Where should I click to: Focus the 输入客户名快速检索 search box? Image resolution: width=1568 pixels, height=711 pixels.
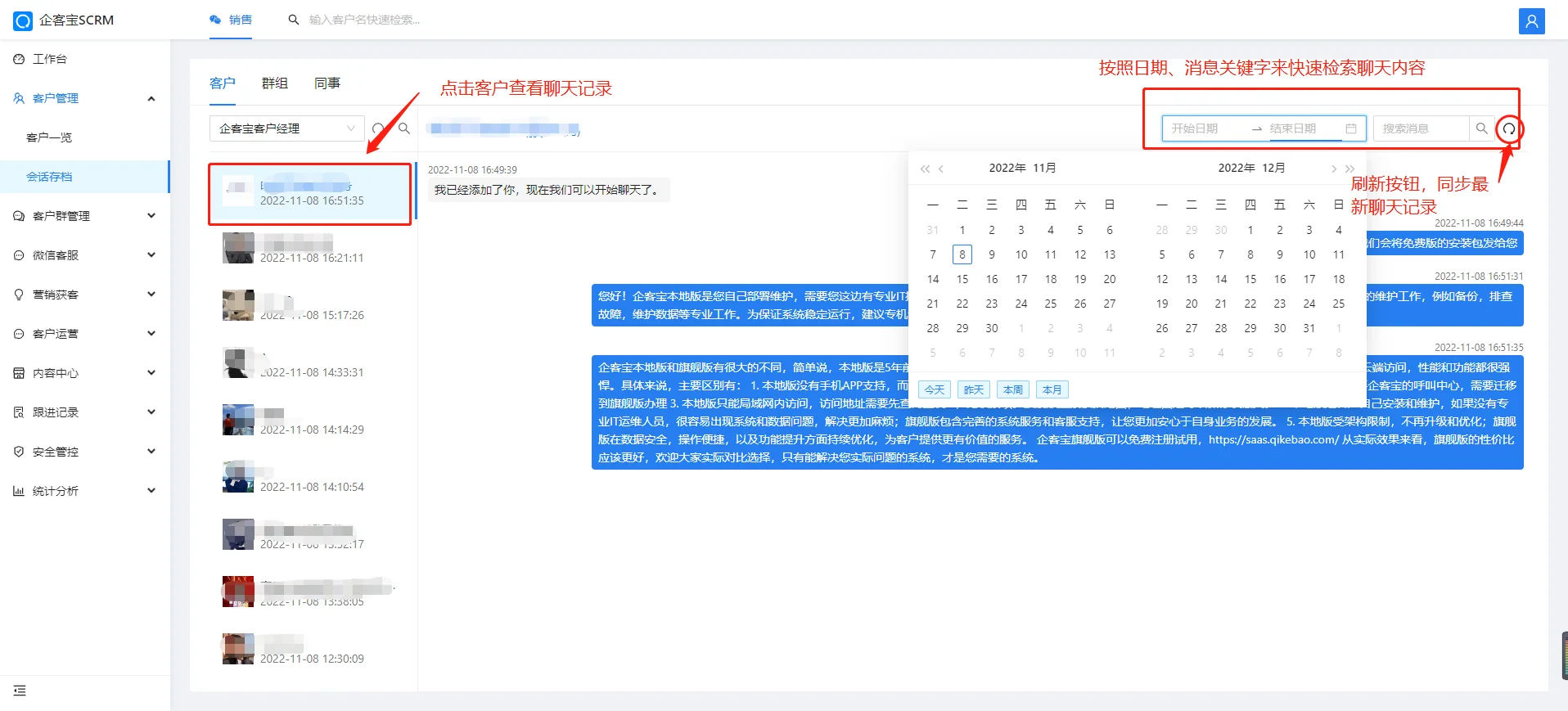(x=365, y=20)
